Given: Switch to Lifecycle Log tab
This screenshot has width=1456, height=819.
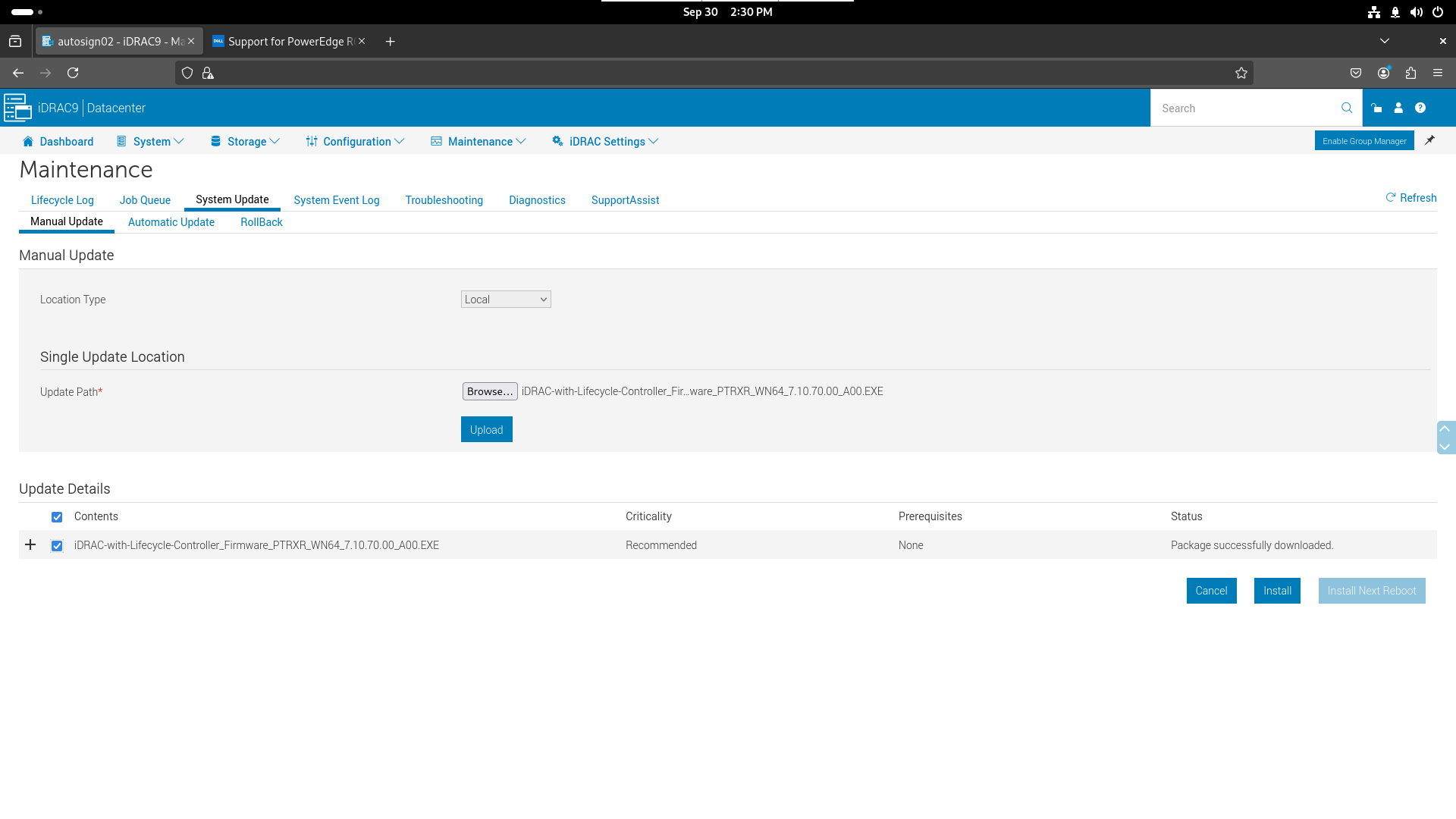Looking at the screenshot, I should pyautogui.click(x=62, y=200).
